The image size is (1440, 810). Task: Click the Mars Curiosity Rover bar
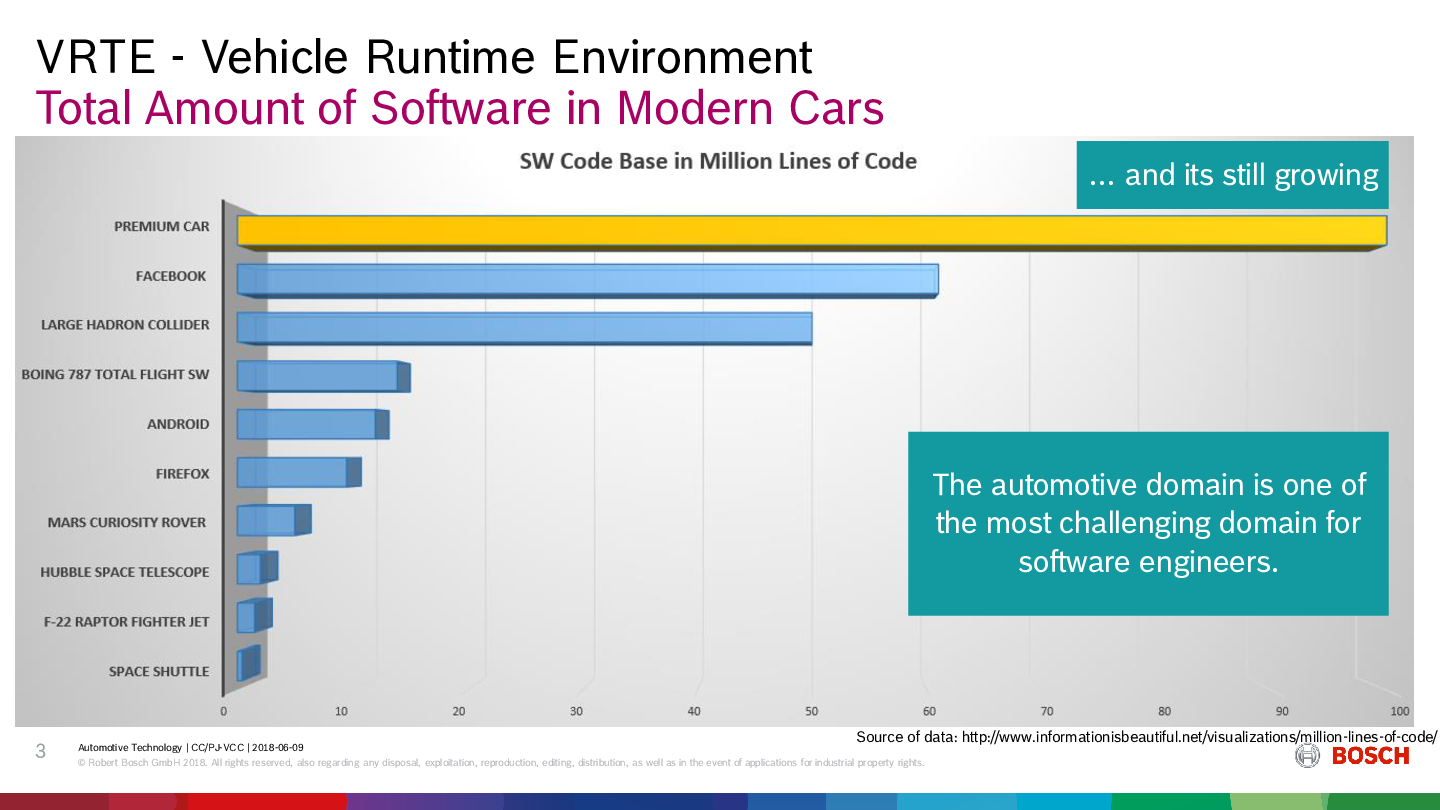pyautogui.click(x=273, y=521)
